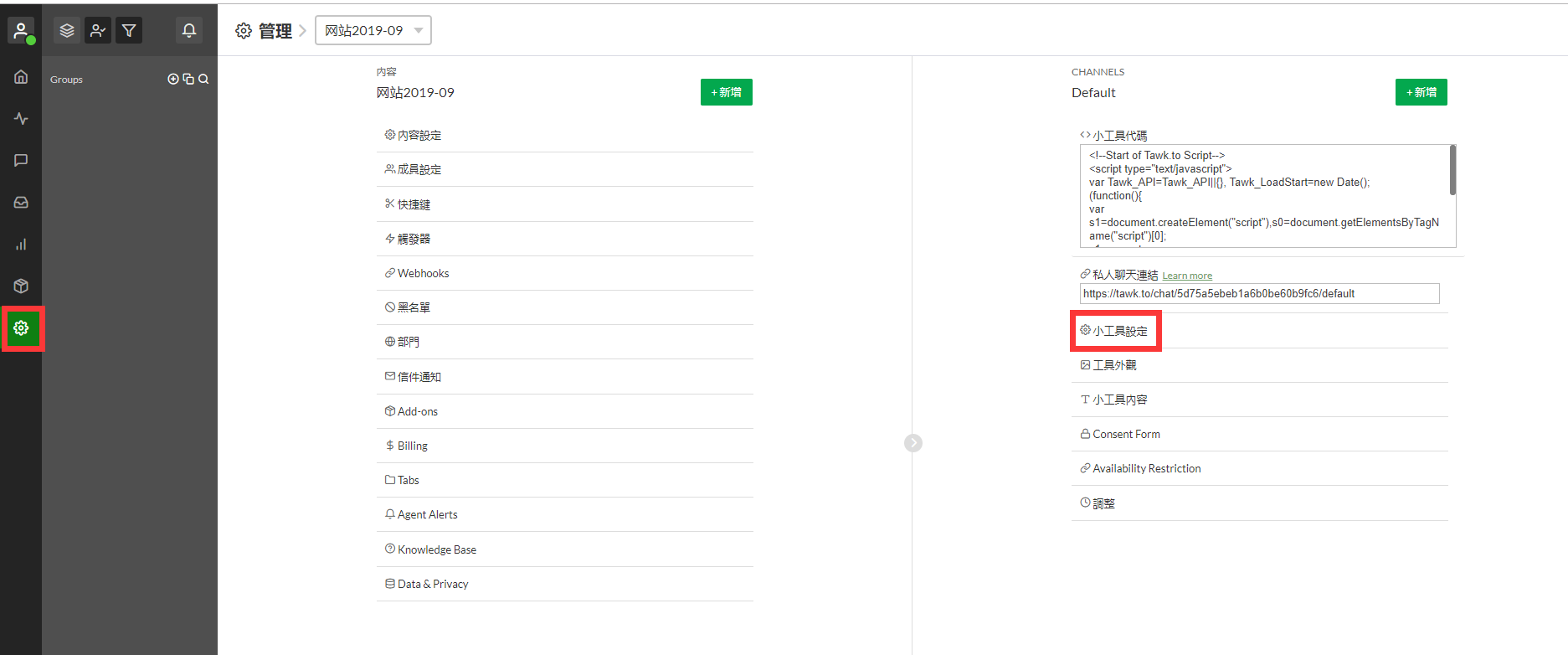Image resolution: width=1568 pixels, height=655 pixels.
Task: Click the green 新增 button under CHANNELS
Action: [x=1421, y=92]
